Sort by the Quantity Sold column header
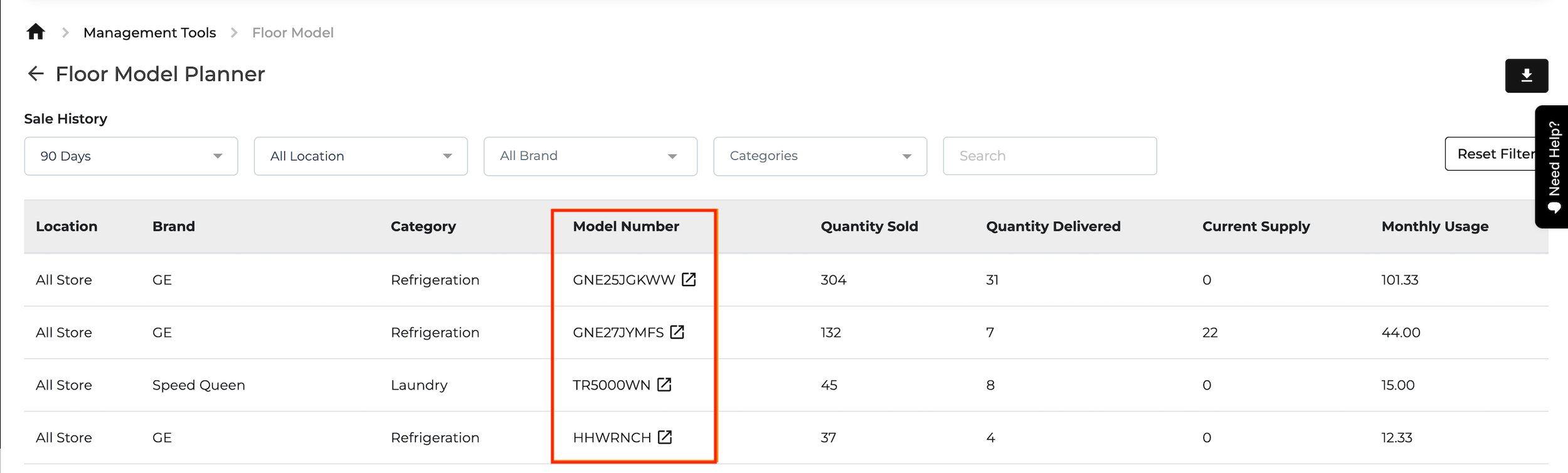Screen dimensions: 1568x473 tap(869, 226)
